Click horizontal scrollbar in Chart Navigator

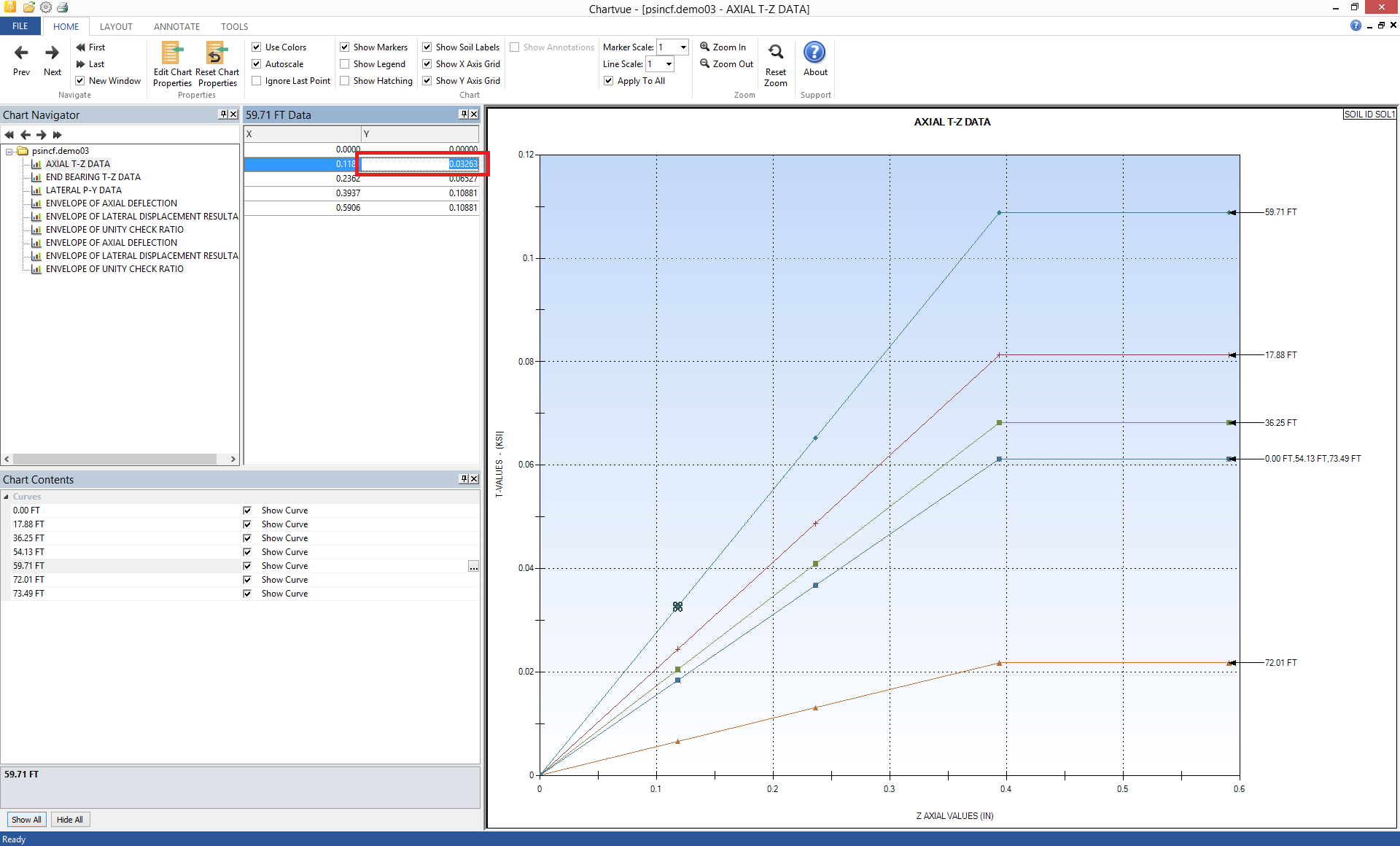pyautogui.click(x=114, y=459)
